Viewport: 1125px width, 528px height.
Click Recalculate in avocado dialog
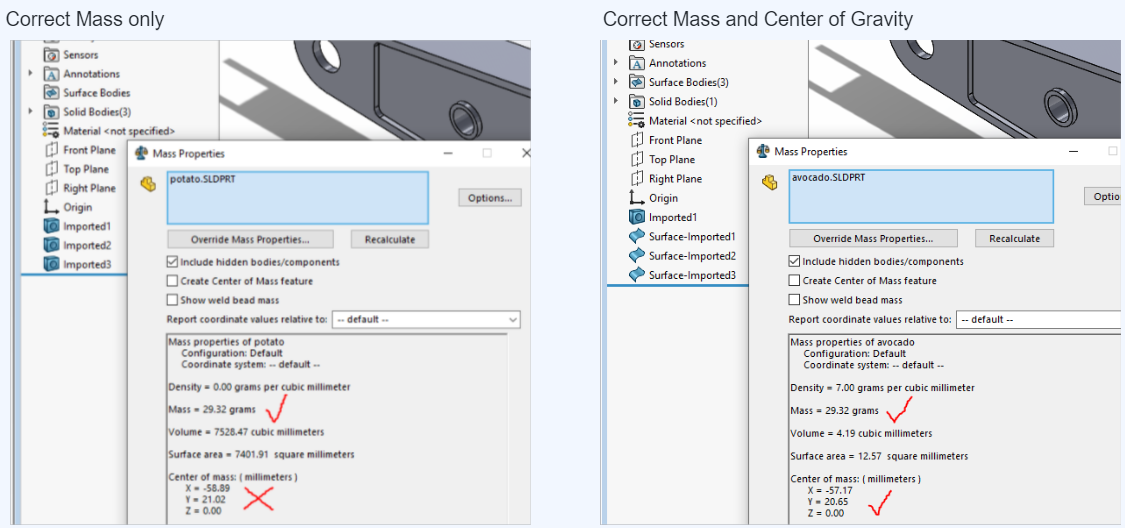coord(1015,238)
